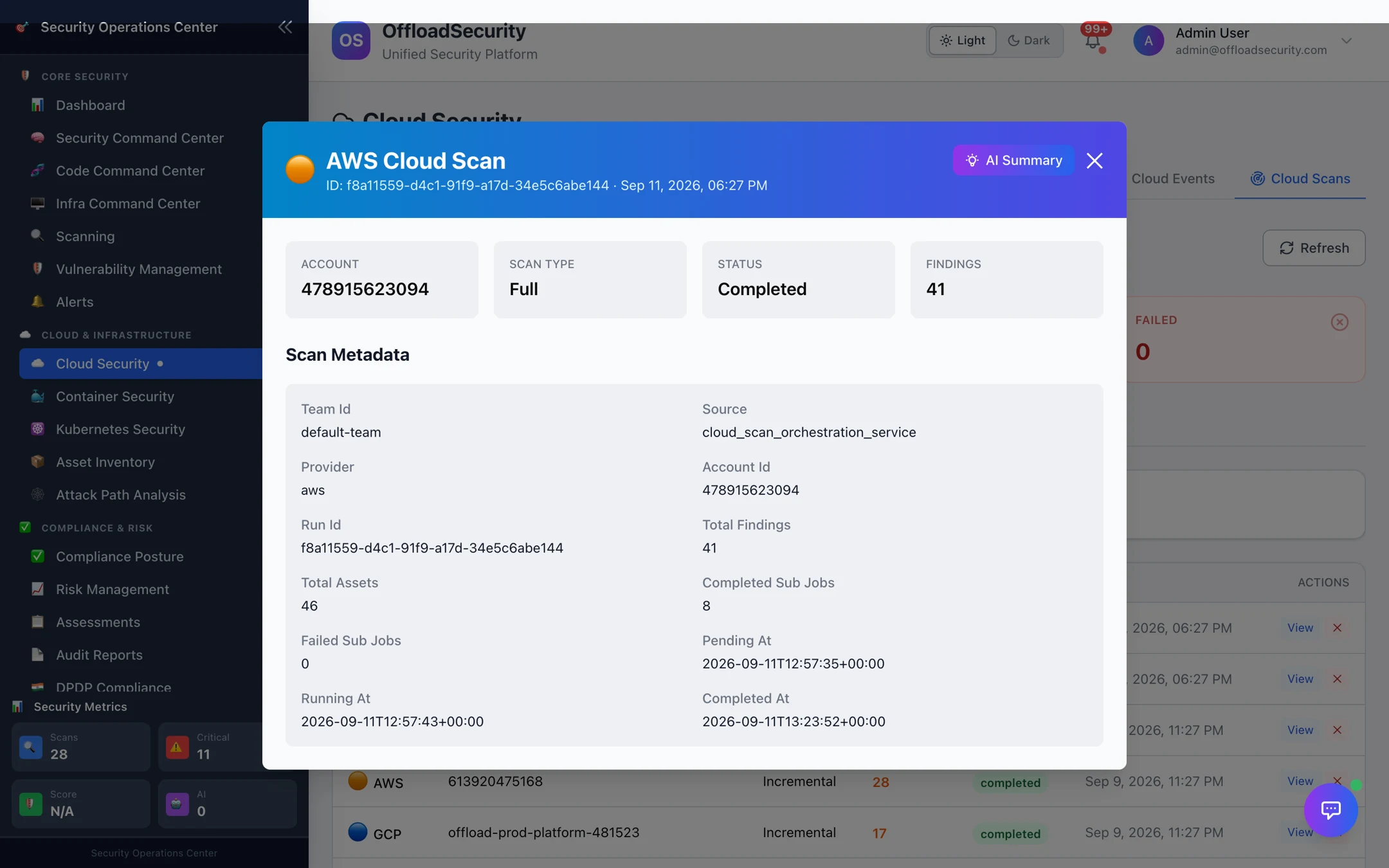
Task: Click the Run Id value f8a11559-d4c1
Action: (432, 548)
